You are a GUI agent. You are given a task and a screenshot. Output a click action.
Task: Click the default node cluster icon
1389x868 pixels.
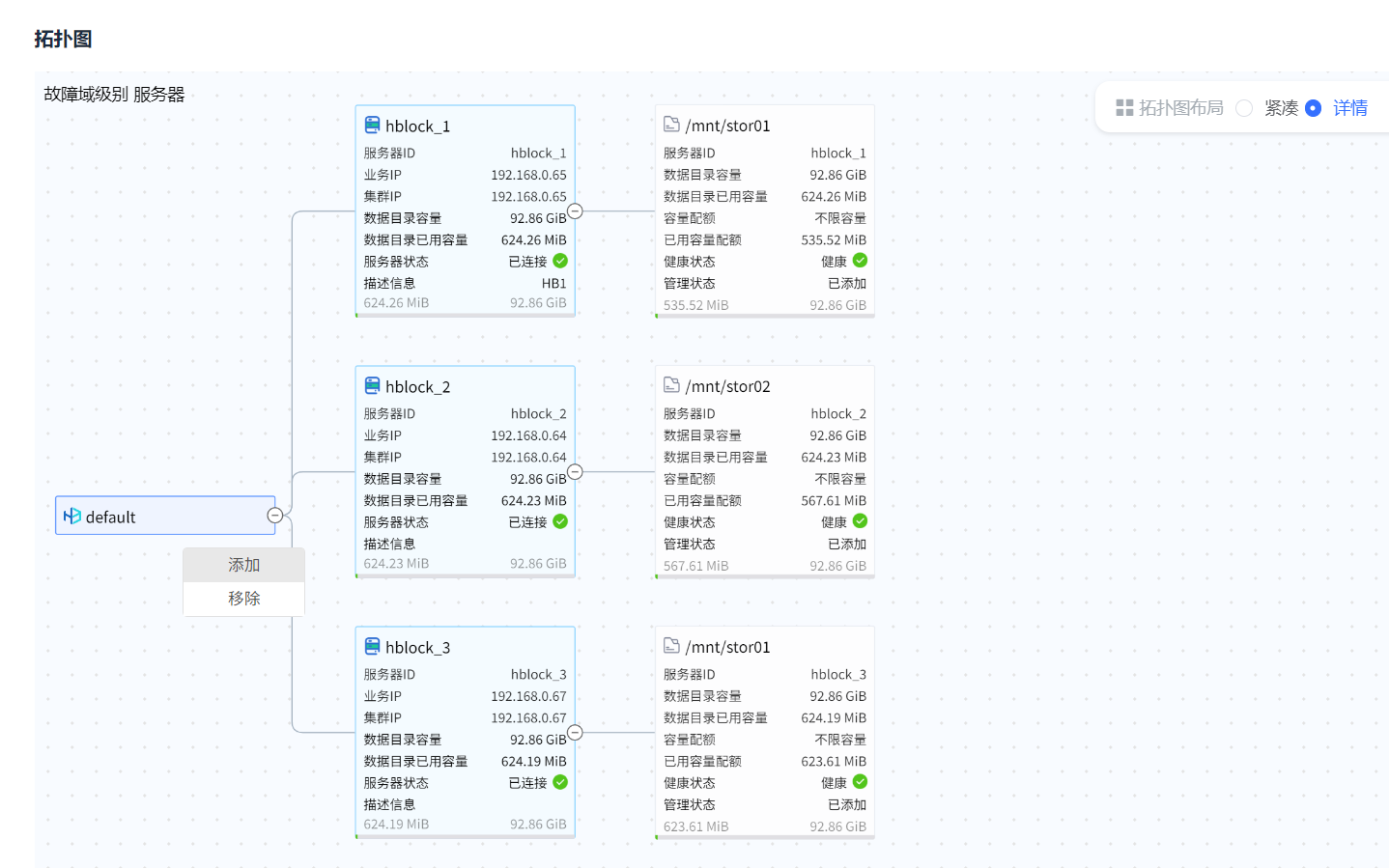pos(71,517)
